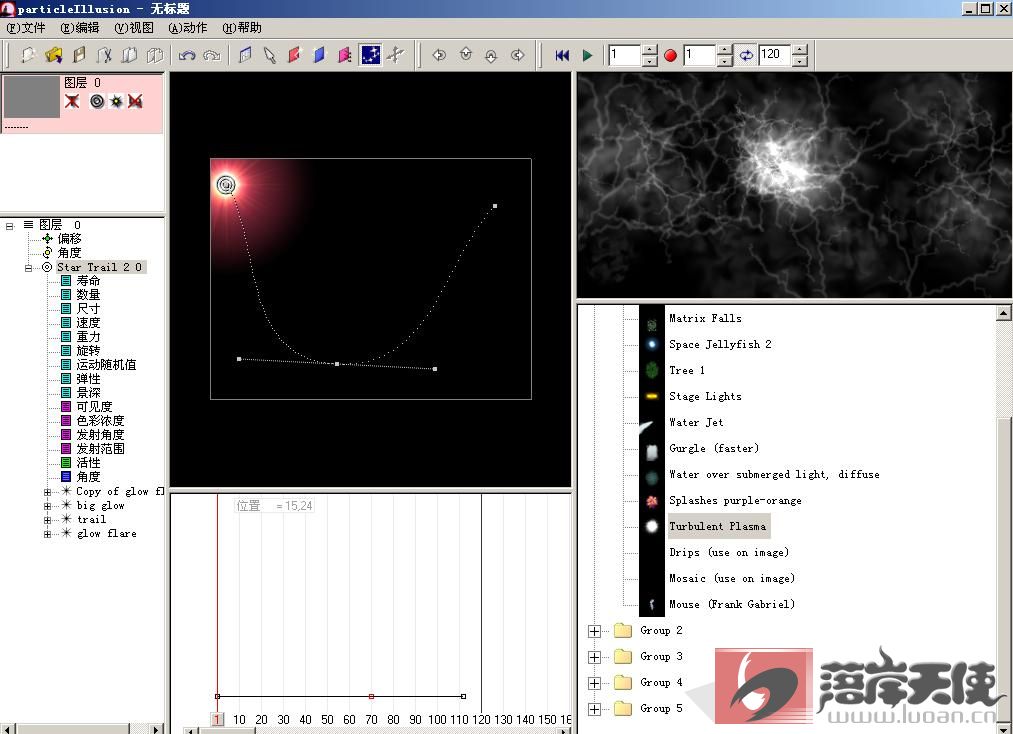Click the blue blocker tool icon

coord(319,56)
